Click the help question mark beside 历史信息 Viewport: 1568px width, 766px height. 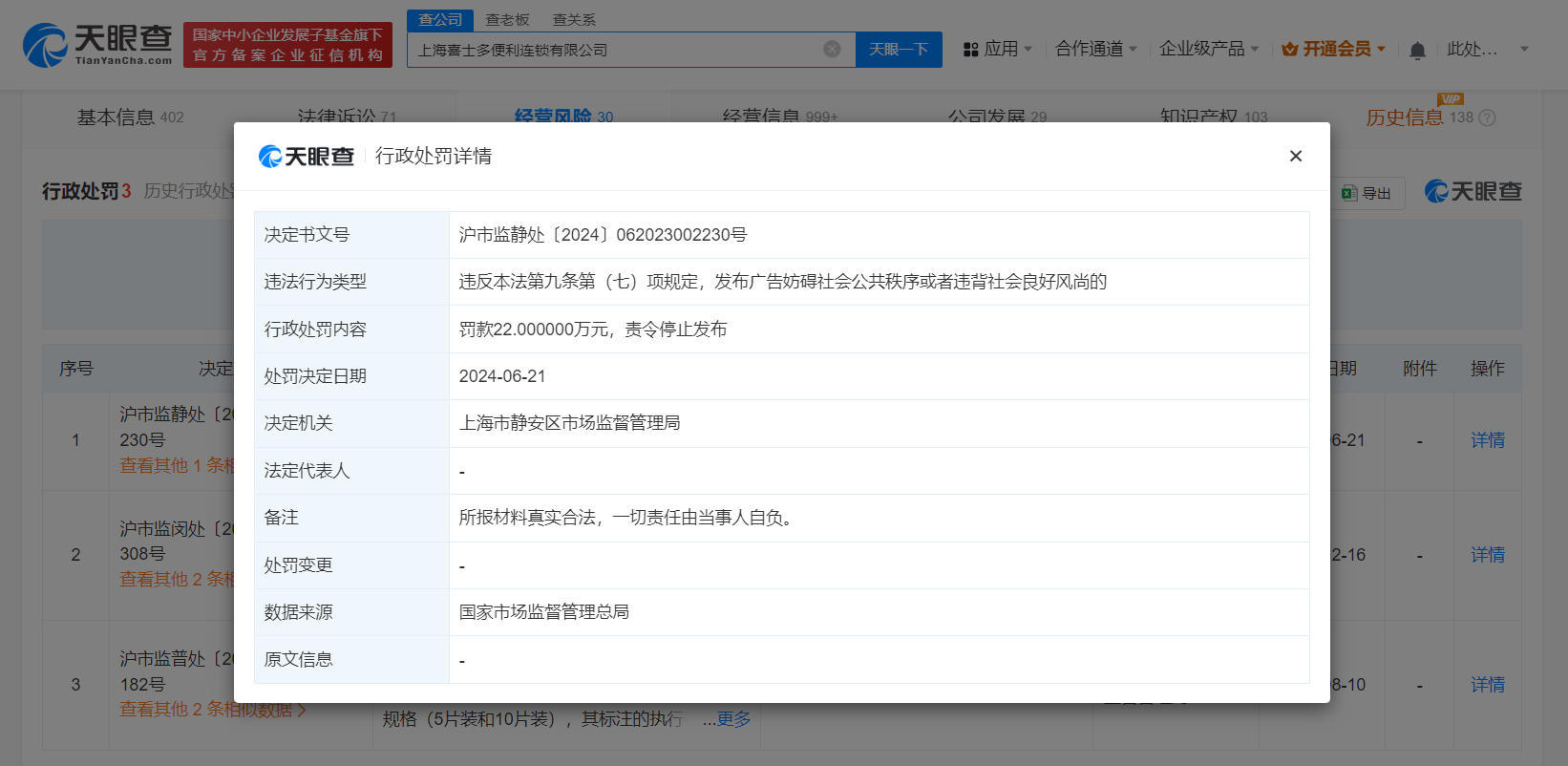coord(1487,117)
